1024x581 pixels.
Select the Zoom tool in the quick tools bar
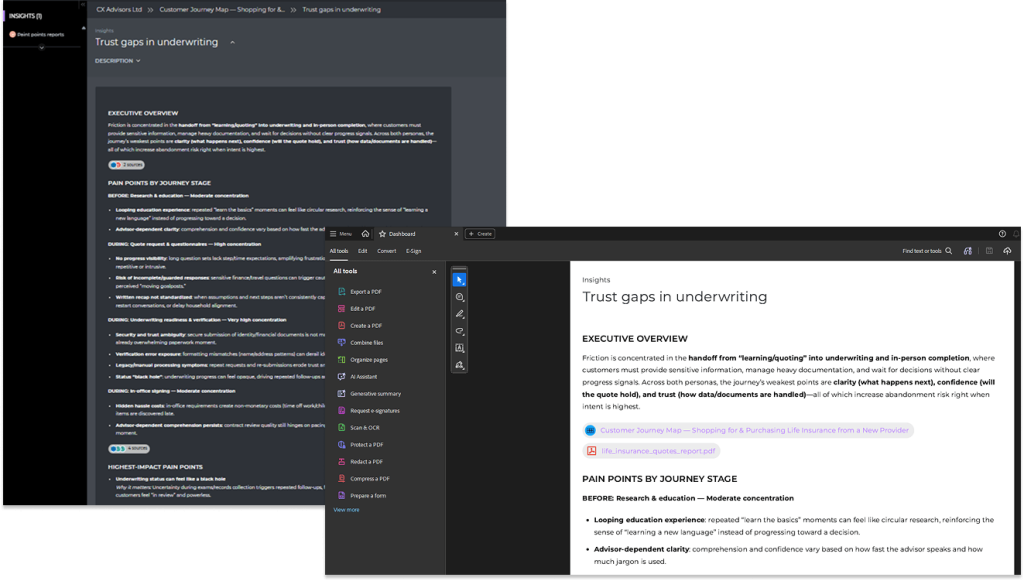[x=459, y=297]
